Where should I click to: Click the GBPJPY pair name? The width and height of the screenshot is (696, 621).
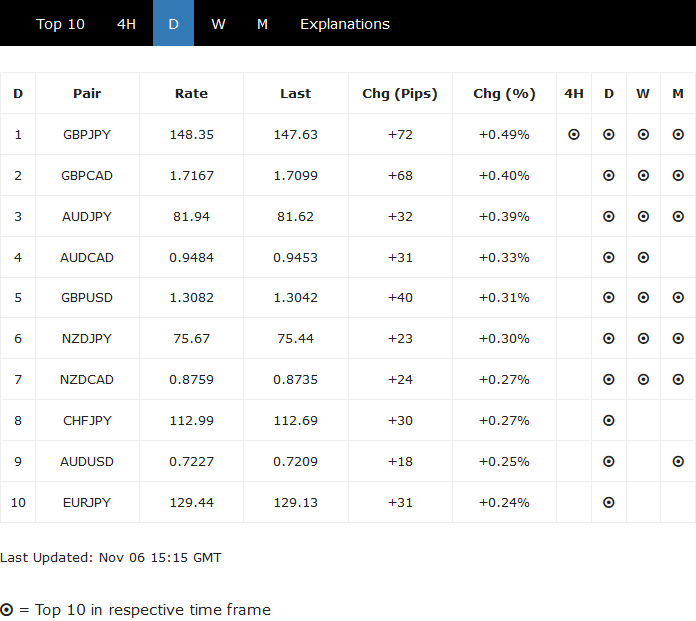click(87, 134)
